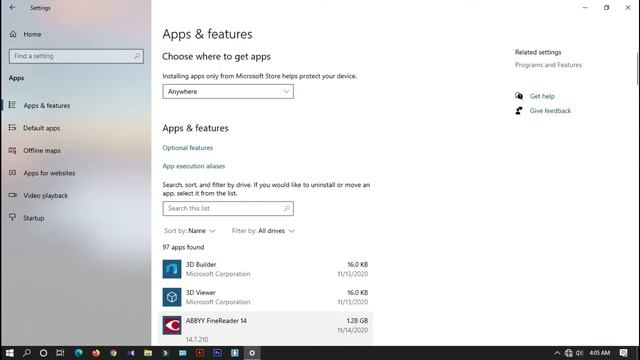Click the magnifier icon in Find a setting
Viewport: 640px width, 360px height.
click(137, 56)
